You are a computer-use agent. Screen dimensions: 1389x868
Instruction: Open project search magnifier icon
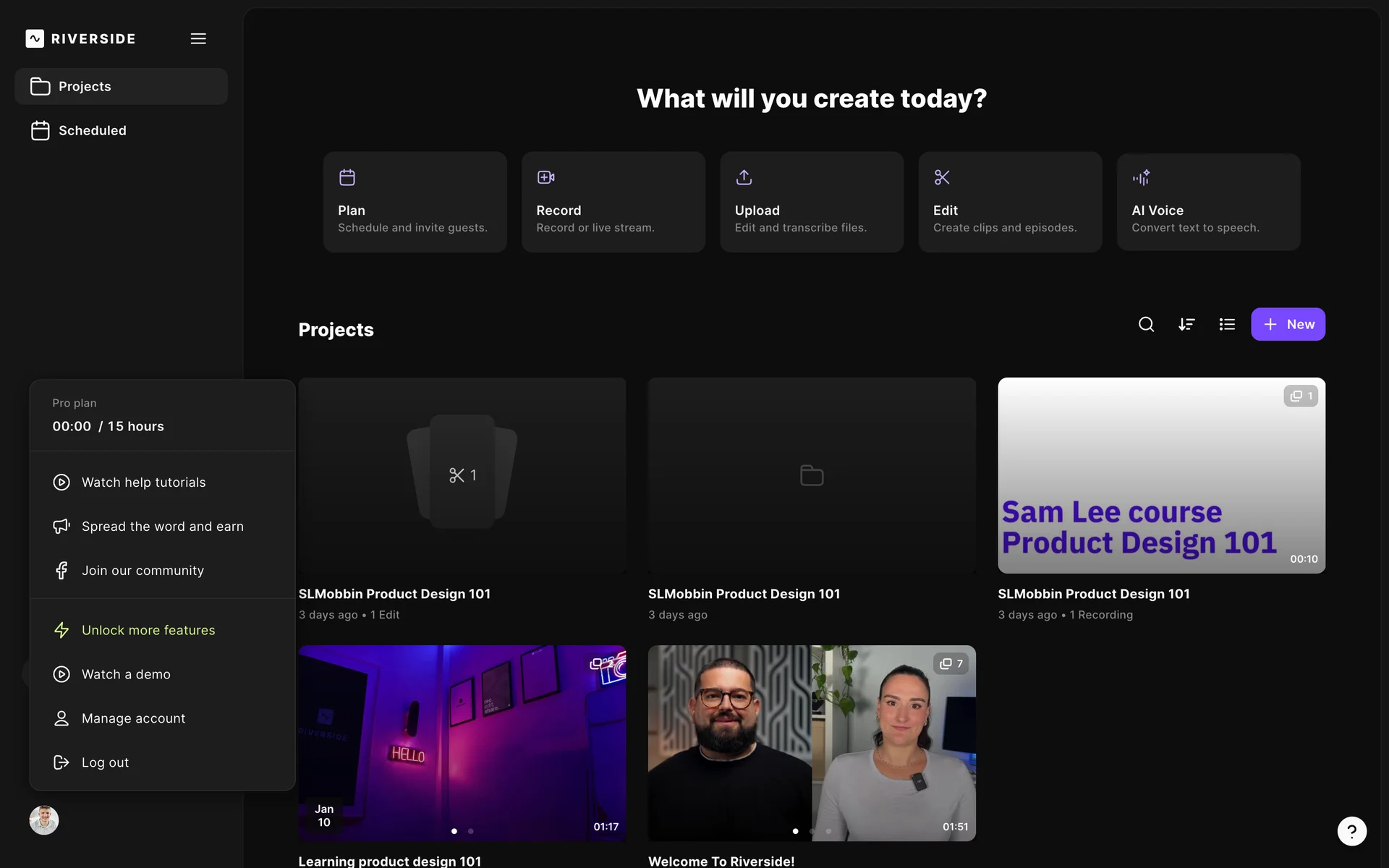click(1146, 325)
